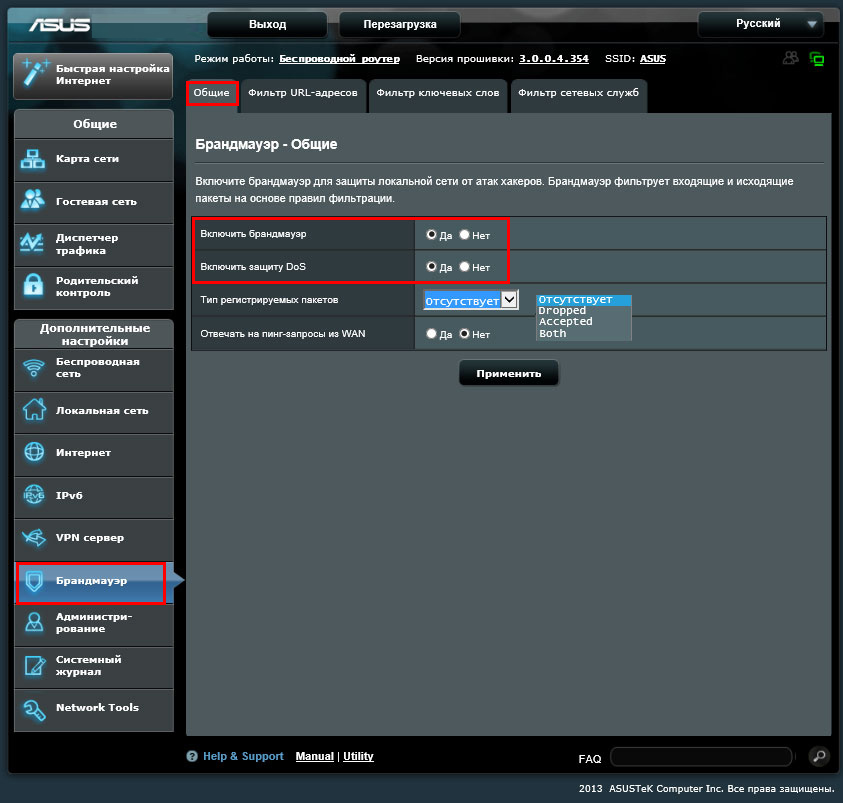Open the keyword filter (Фильтр ключевых слов) tab
Image resolution: width=843 pixels, height=803 pixels.
click(437, 93)
